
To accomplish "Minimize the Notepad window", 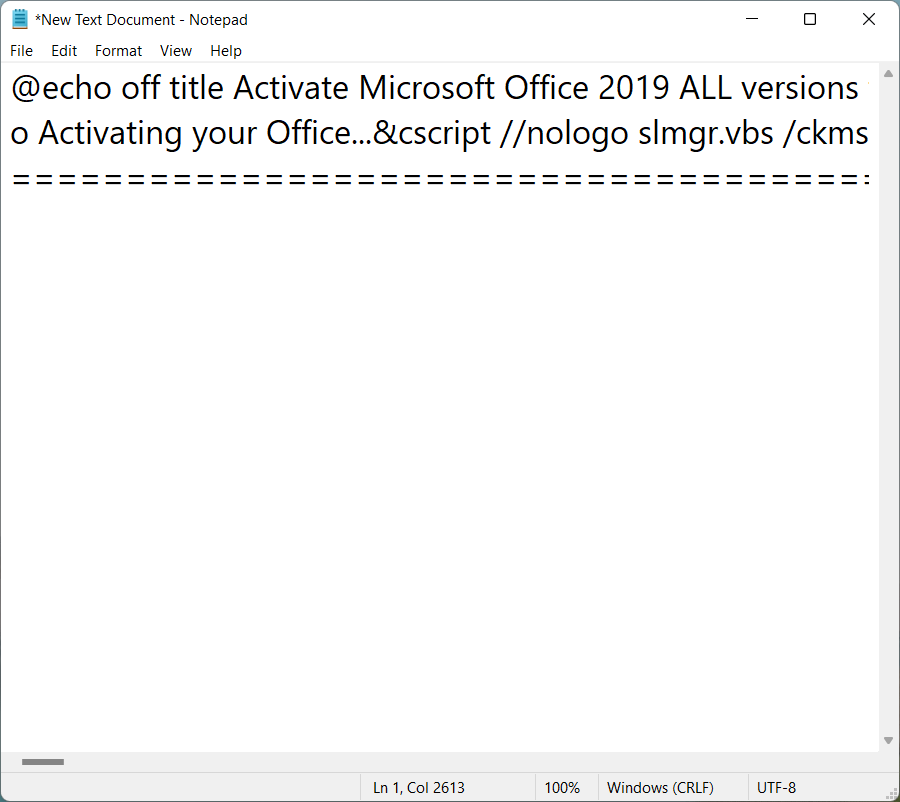I will (752, 20).
